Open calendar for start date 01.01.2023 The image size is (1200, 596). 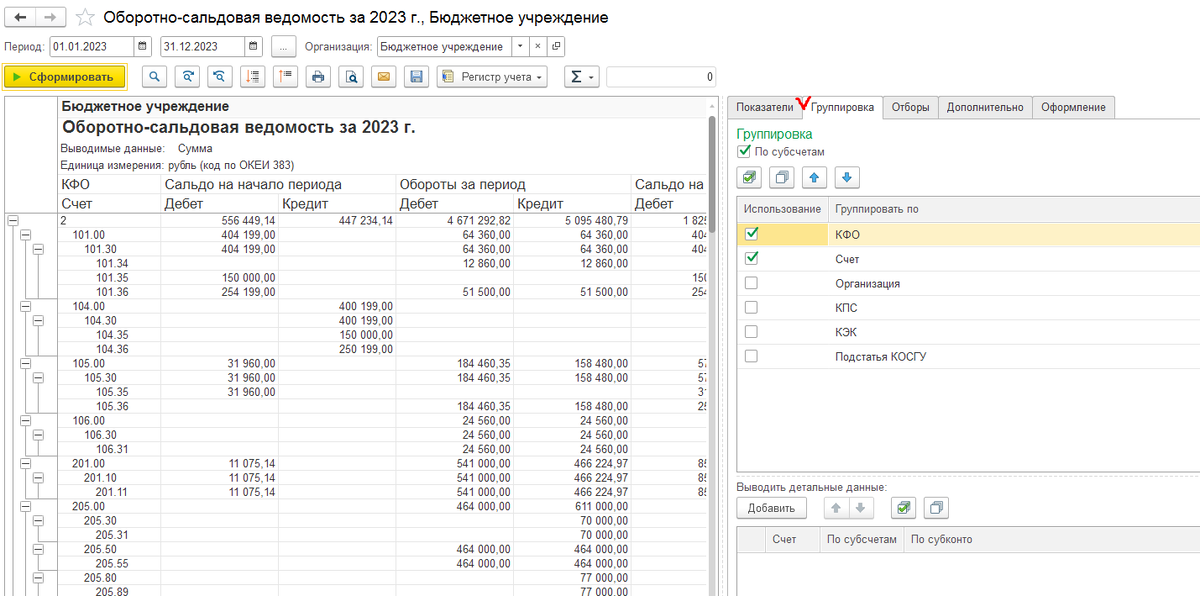(143, 47)
